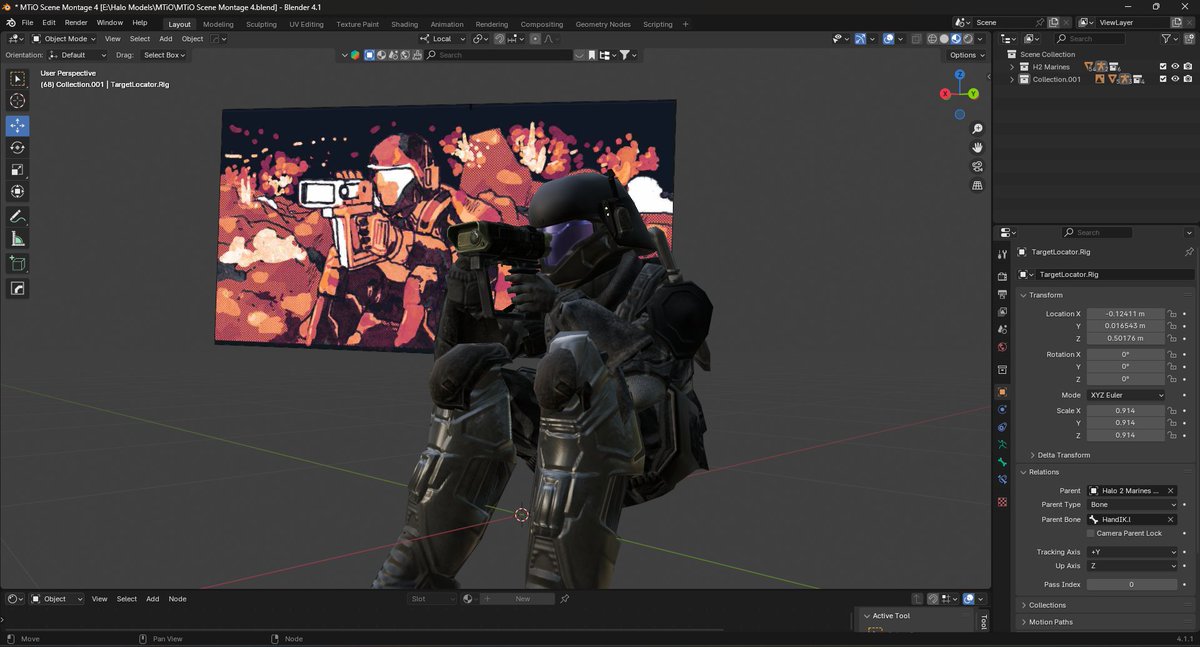This screenshot has width=1200, height=647.
Task: Open the Tool properties tab
Action: tap(1002, 254)
